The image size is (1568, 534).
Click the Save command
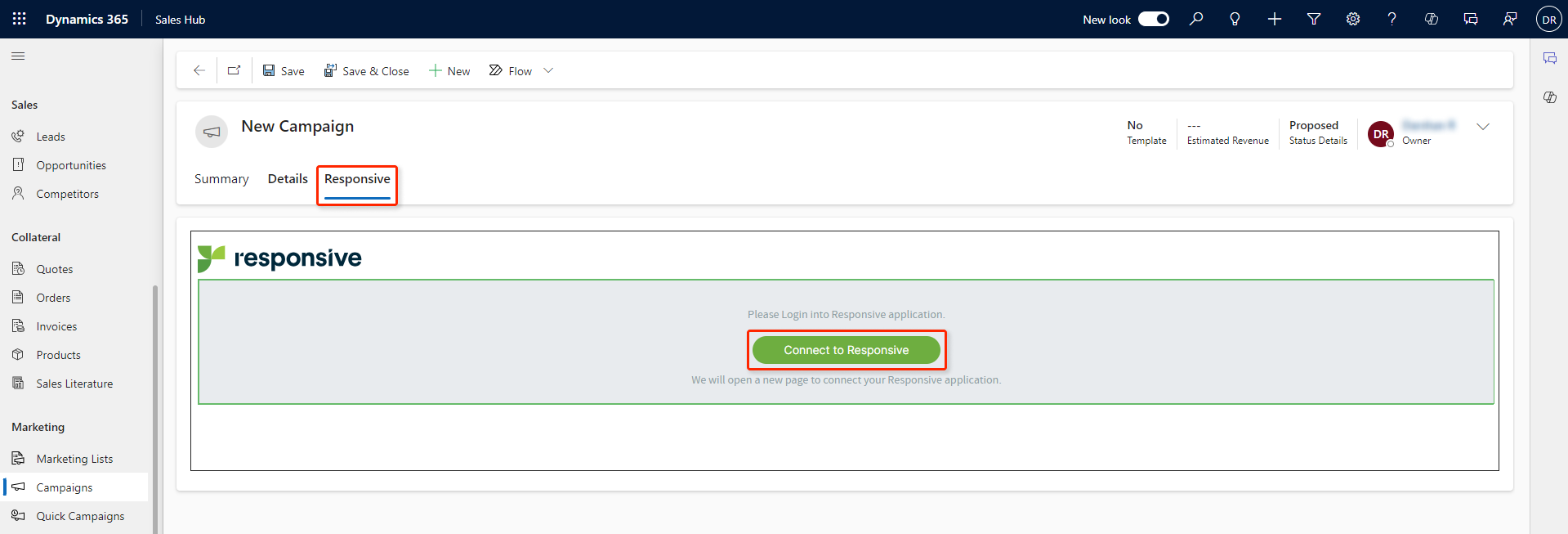click(284, 71)
